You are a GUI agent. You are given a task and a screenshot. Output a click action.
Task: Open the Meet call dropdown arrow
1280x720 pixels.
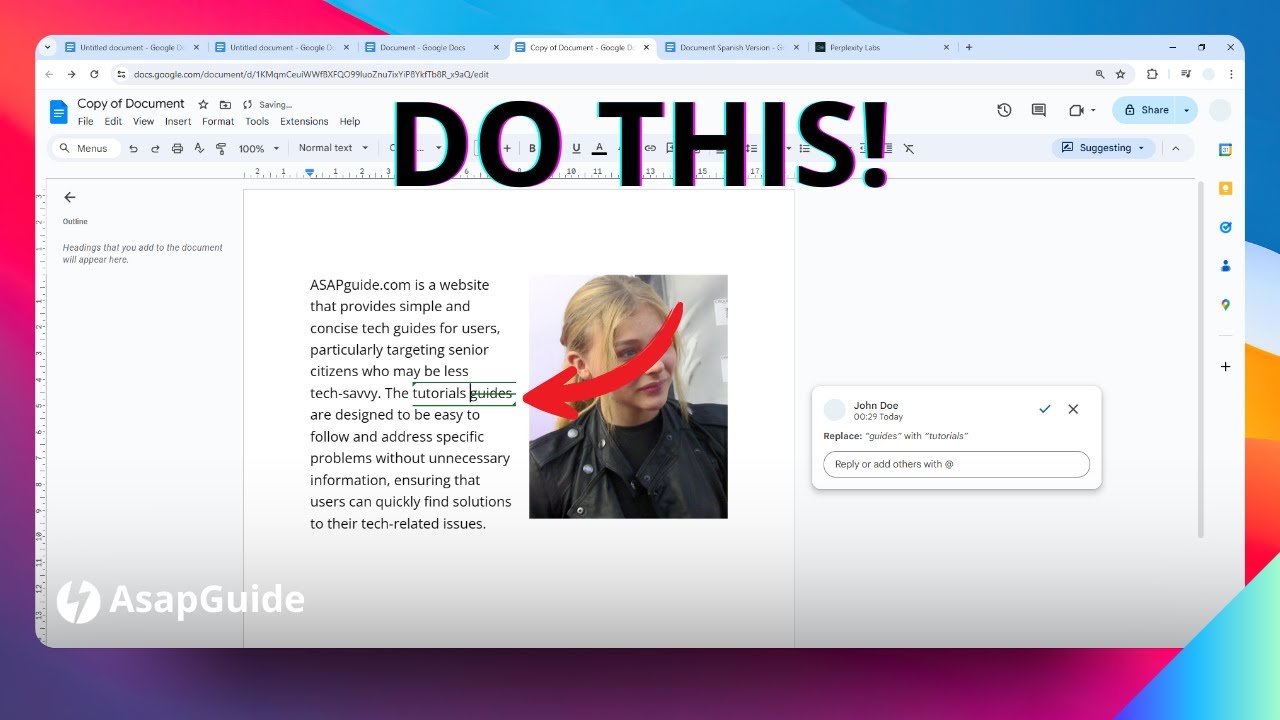(1094, 110)
